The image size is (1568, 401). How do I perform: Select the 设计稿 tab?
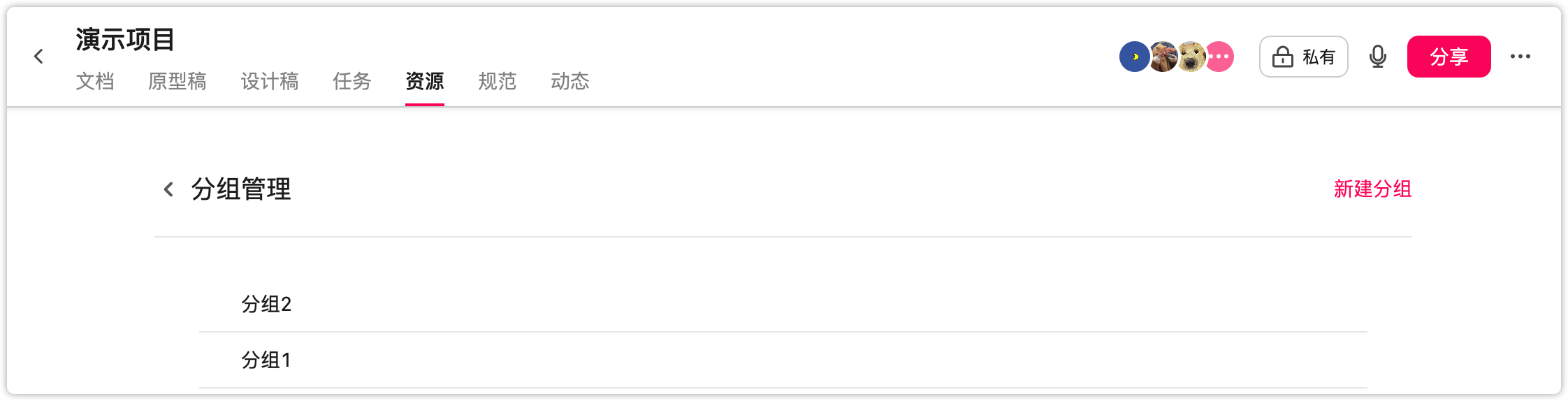(270, 82)
